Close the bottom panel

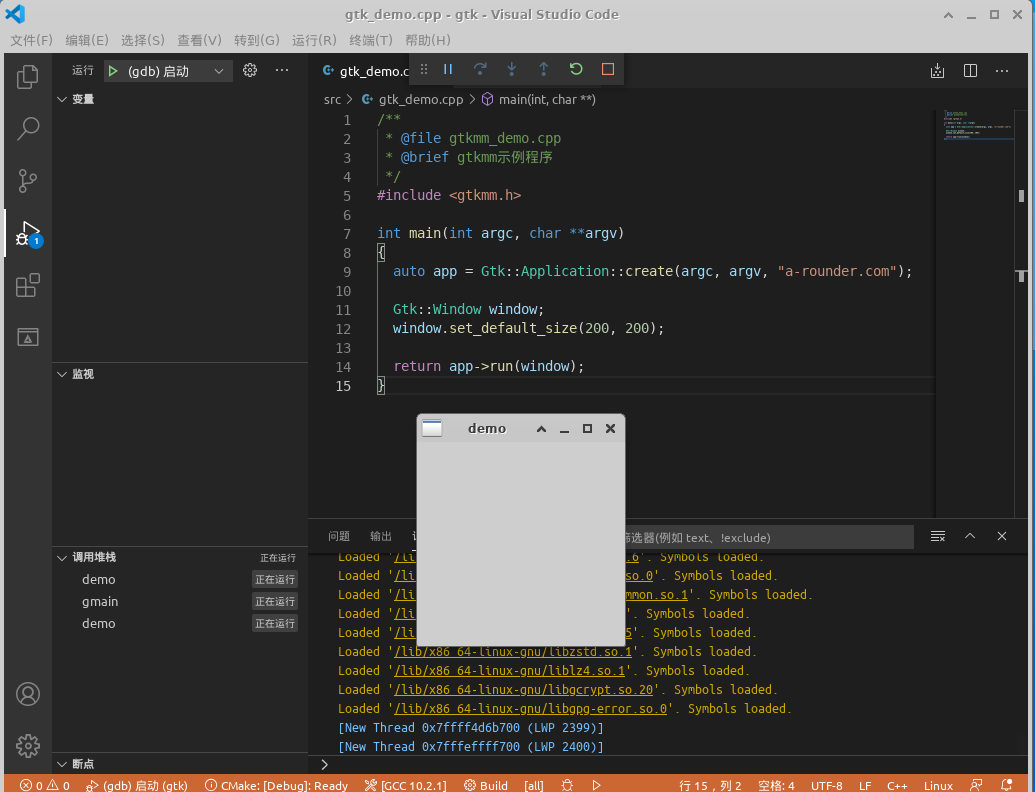pyautogui.click(x=1002, y=536)
